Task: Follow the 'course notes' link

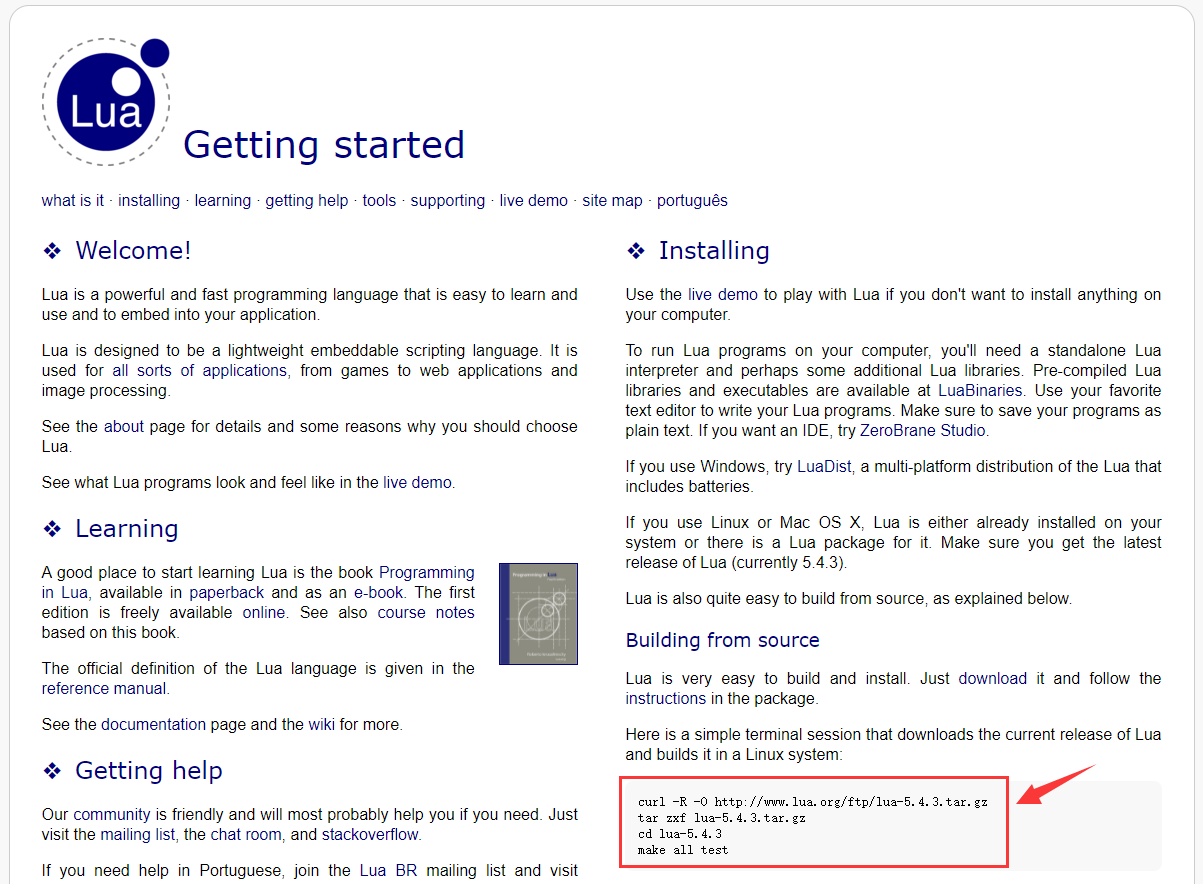Action: click(426, 612)
